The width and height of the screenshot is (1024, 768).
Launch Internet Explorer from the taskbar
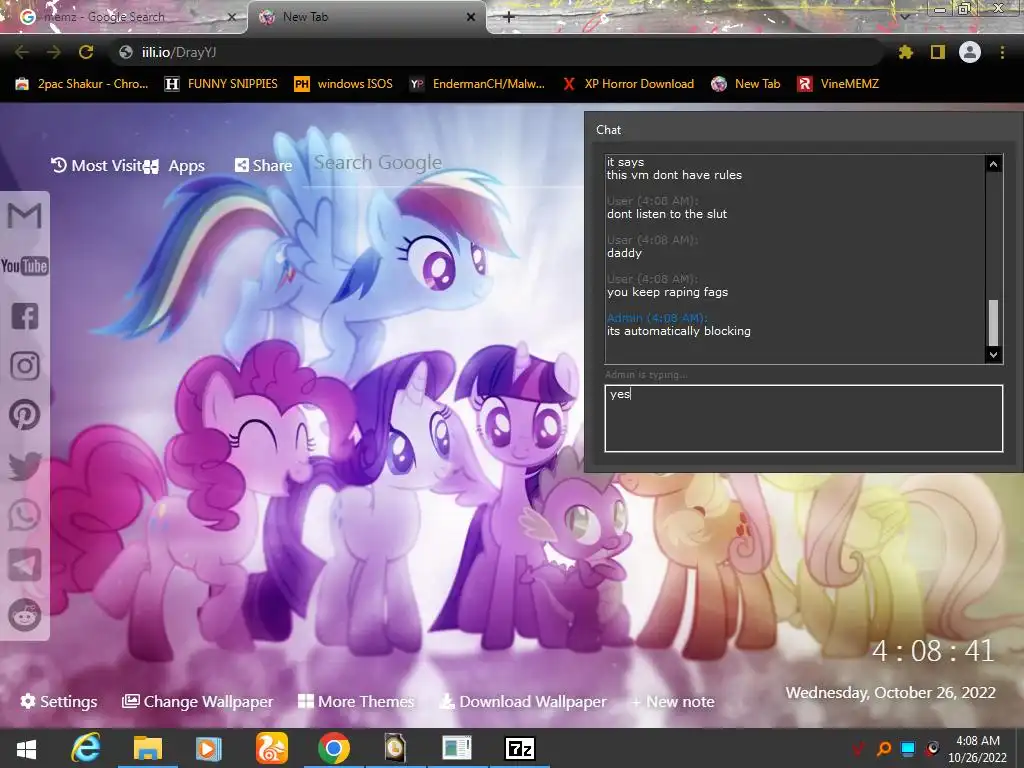(x=86, y=748)
